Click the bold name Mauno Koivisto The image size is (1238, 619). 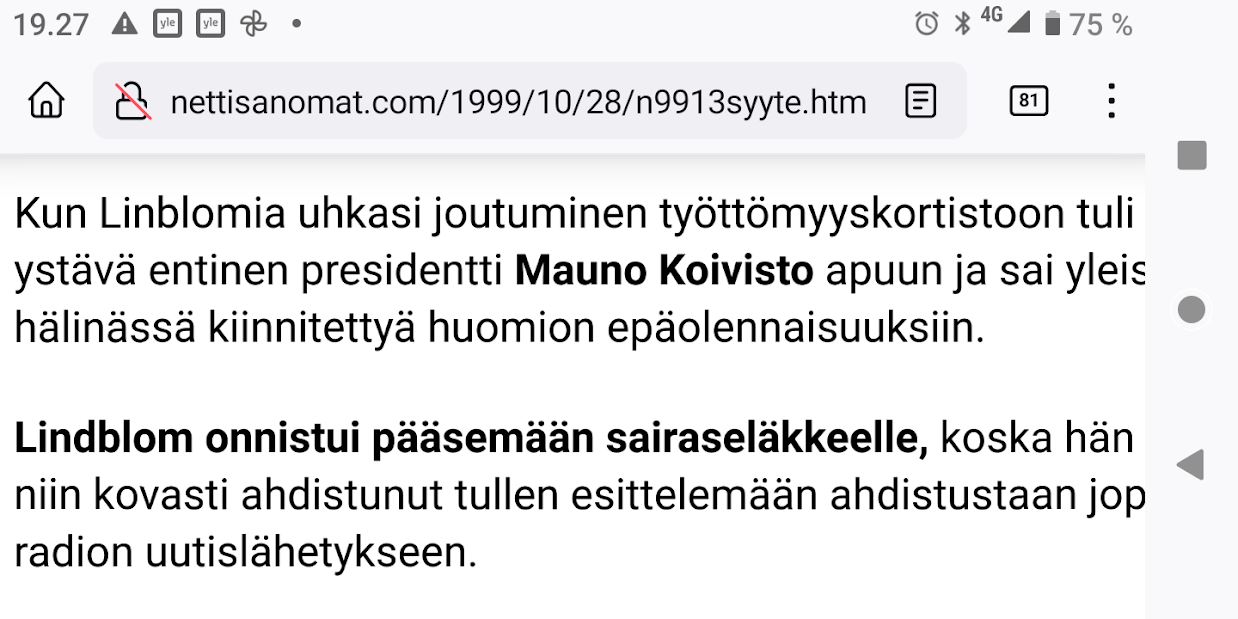tap(664, 272)
